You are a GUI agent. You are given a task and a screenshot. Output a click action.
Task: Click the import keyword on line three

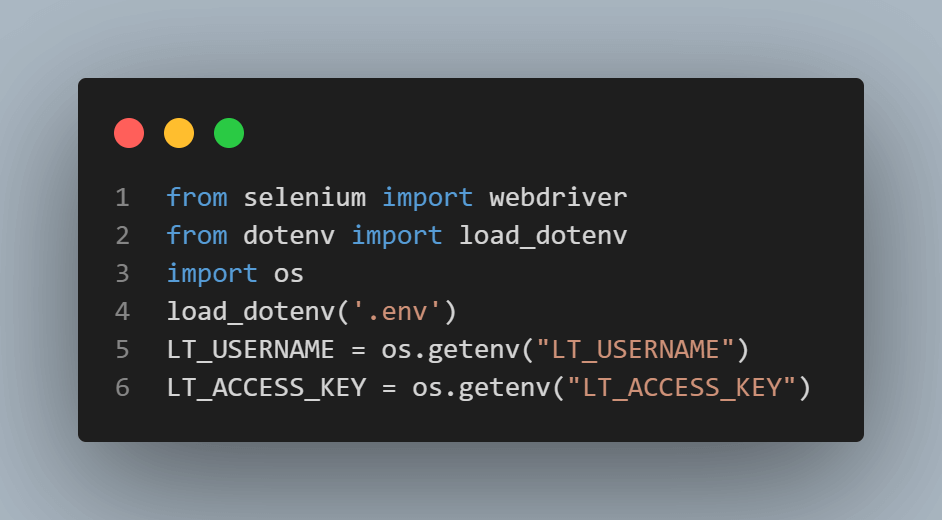point(212,274)
